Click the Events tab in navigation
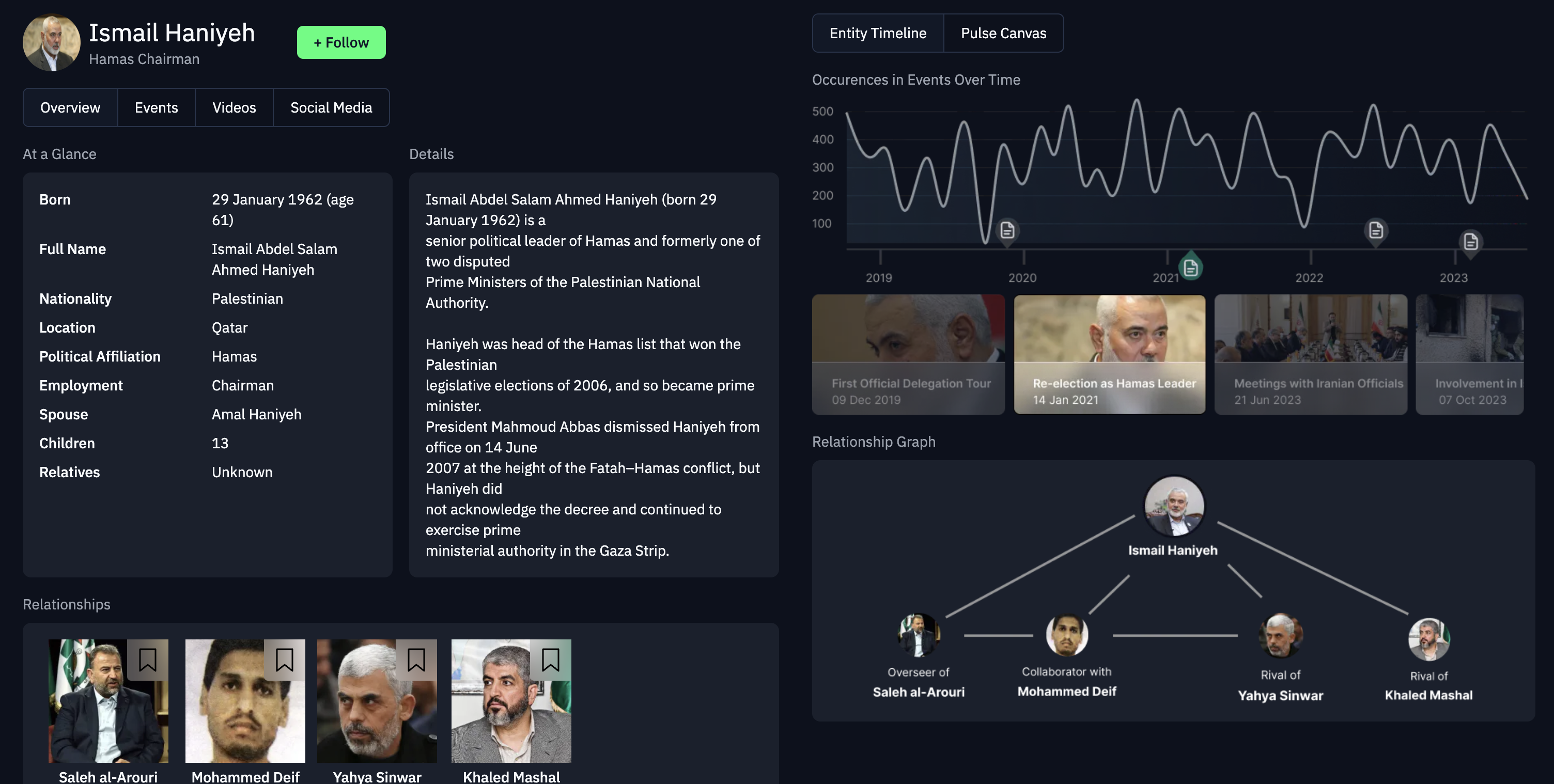Screen dimensions: 1554x784 point(156,107)
